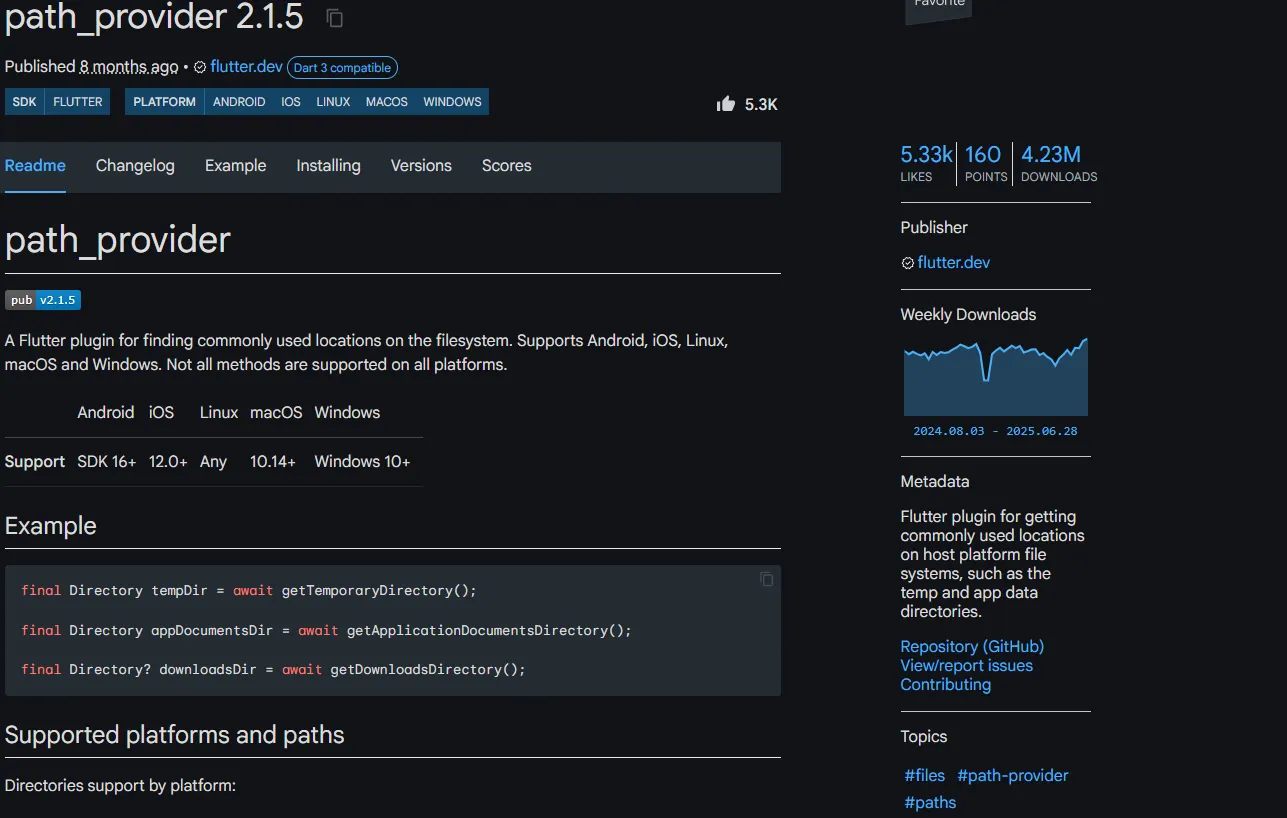Click the #files topic tag

tap(924, 776)
